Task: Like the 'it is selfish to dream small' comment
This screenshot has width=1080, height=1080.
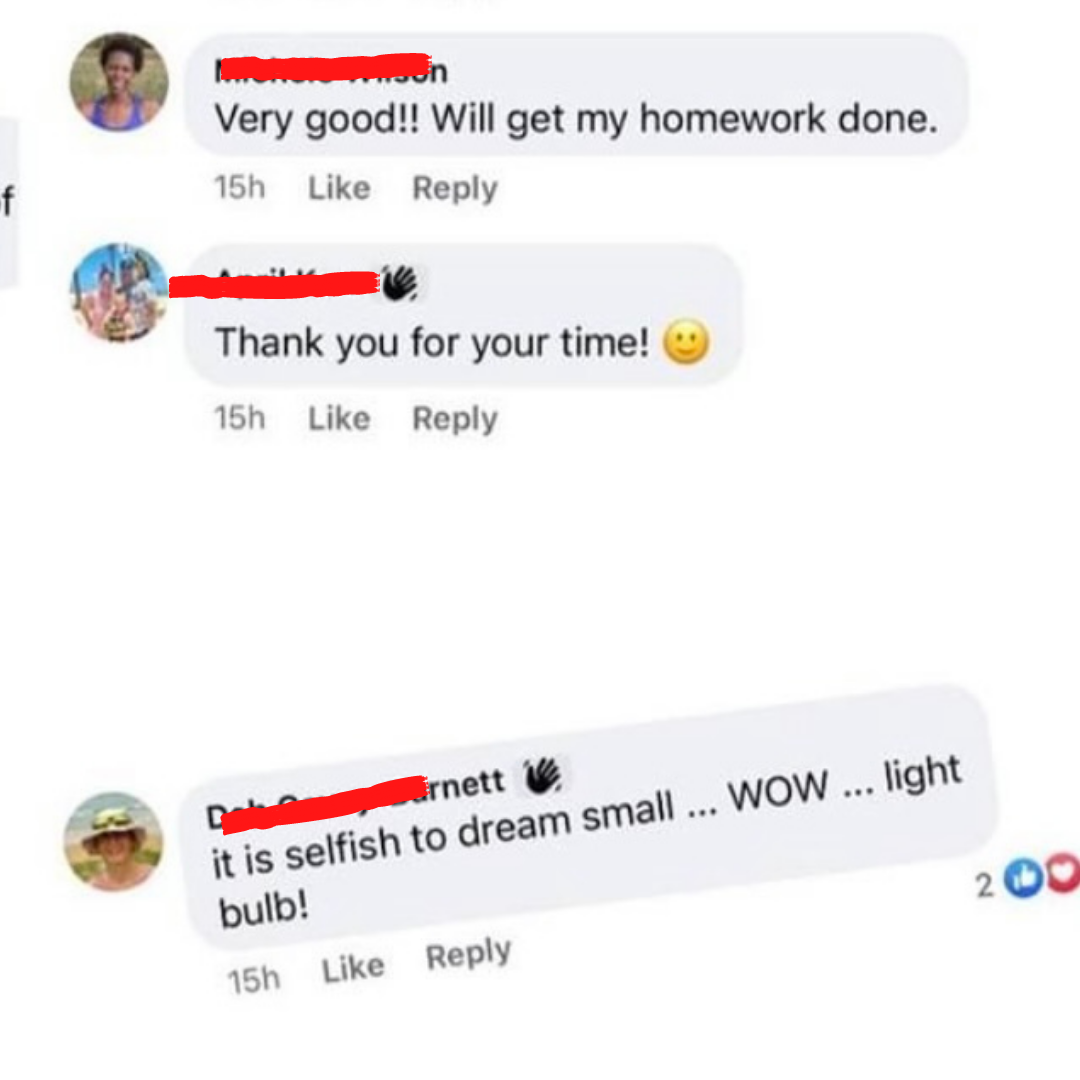Action: point(353,968)
